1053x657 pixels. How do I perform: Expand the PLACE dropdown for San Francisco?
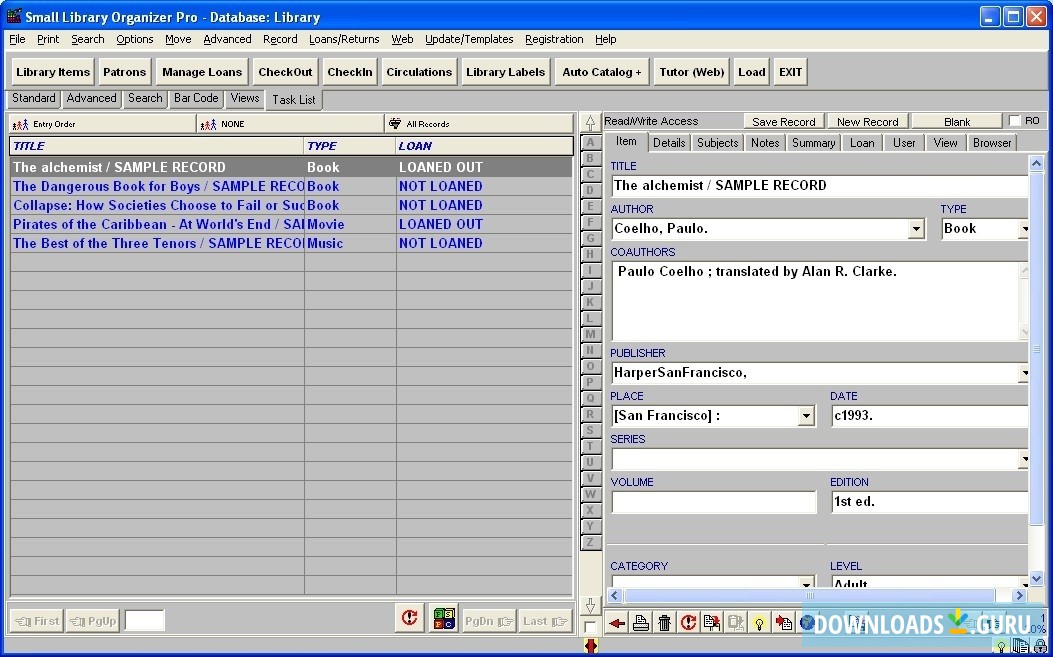(806, 415)
